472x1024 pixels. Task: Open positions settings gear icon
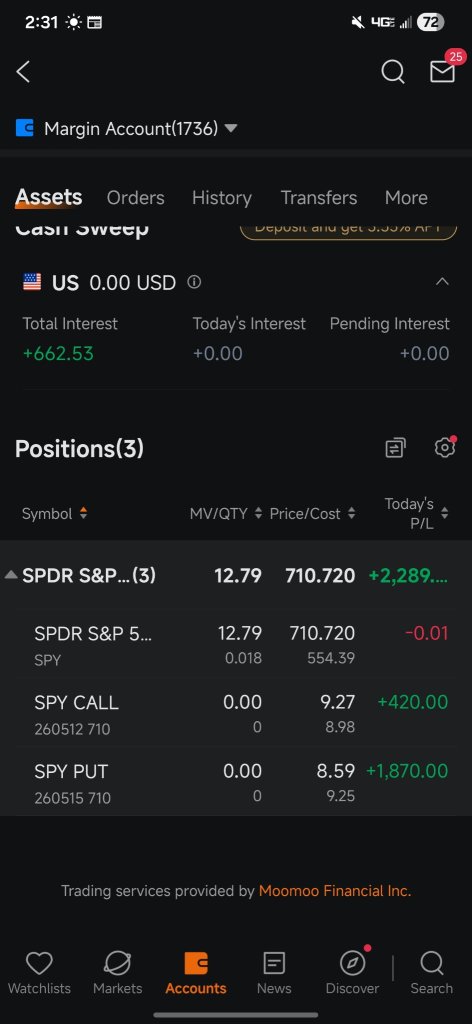[x=445, y=447]
